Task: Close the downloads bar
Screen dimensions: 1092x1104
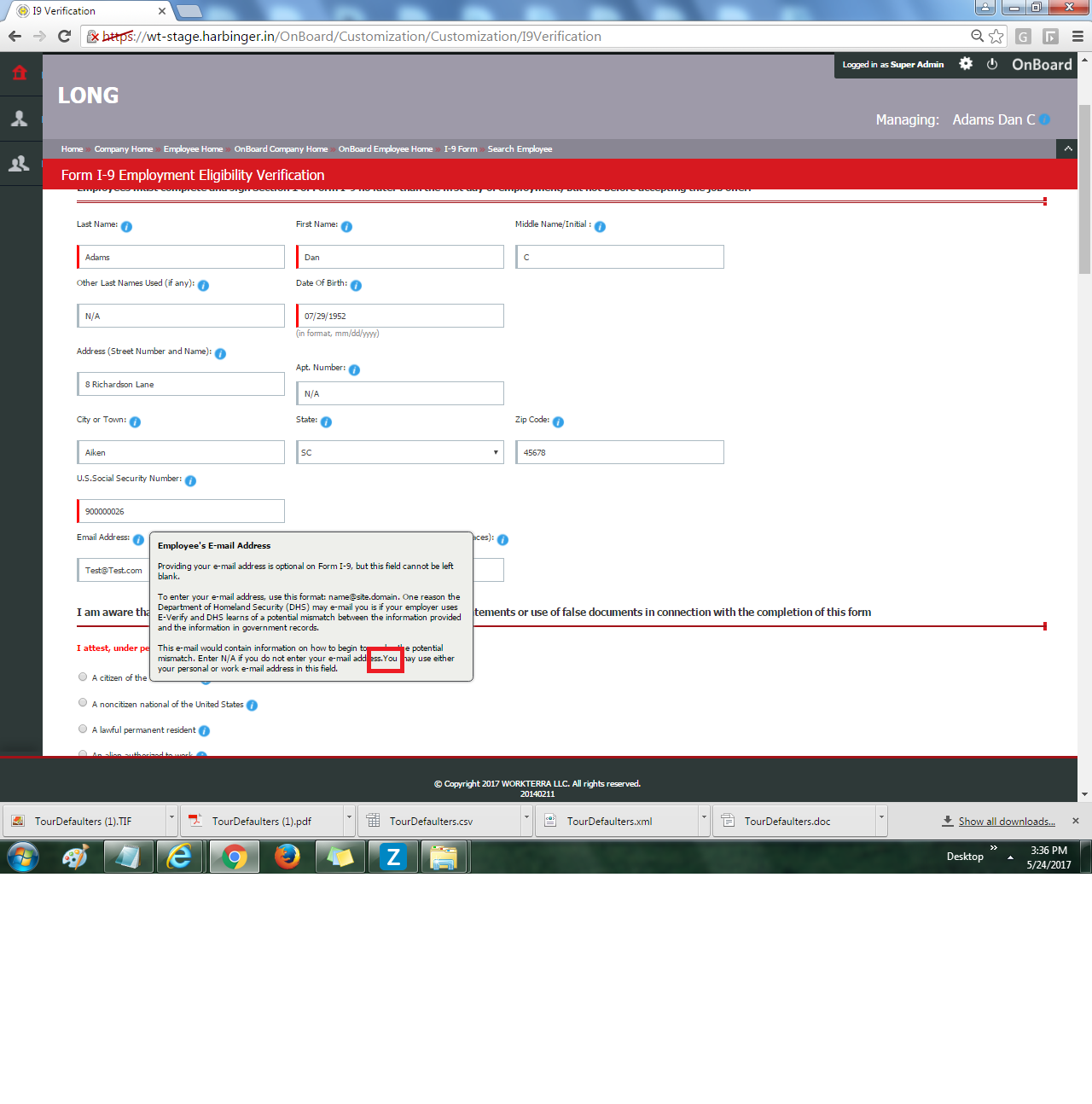Action: point(1076,821)
